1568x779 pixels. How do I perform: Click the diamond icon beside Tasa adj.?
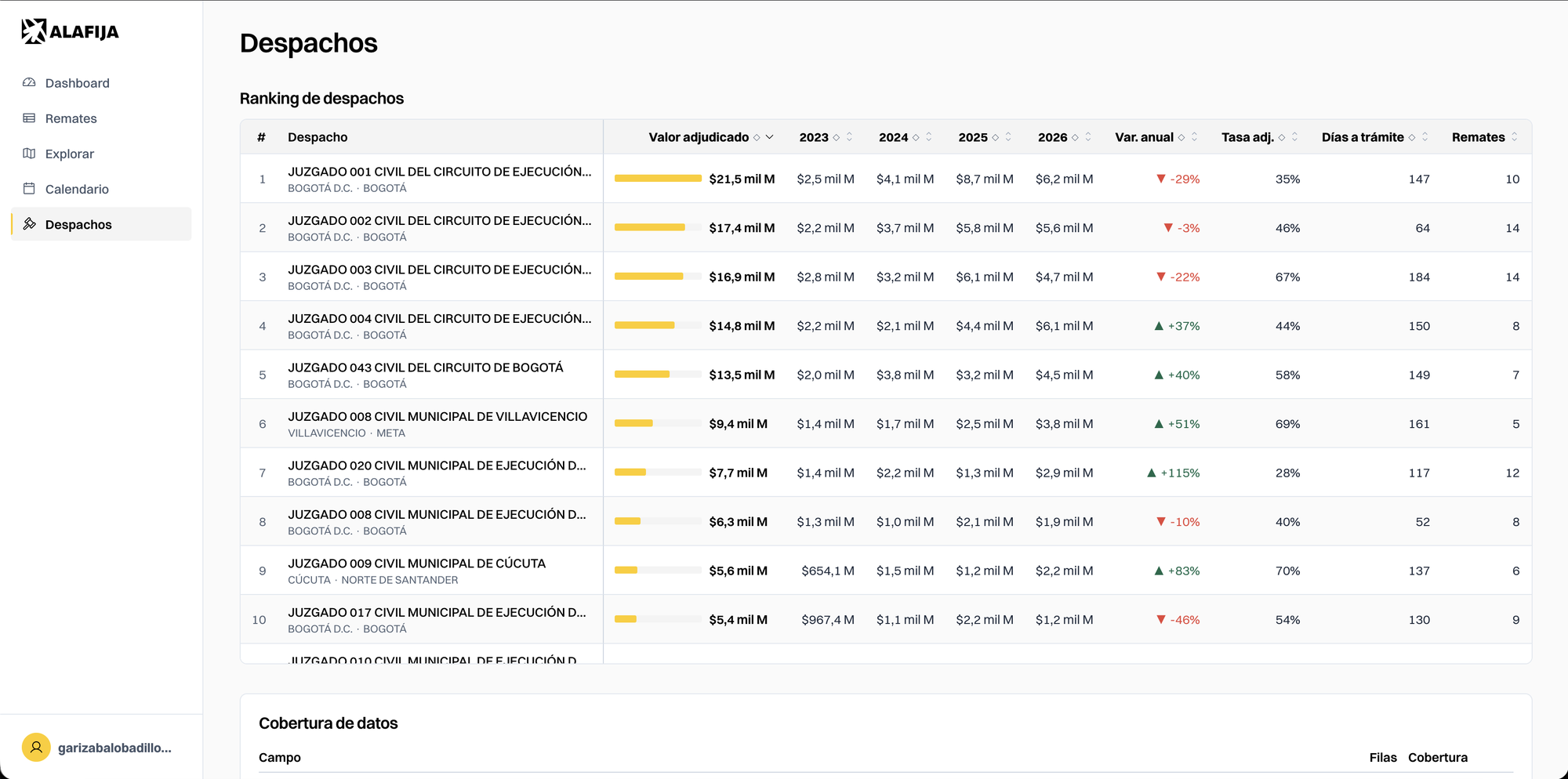tap(1282, 138)
